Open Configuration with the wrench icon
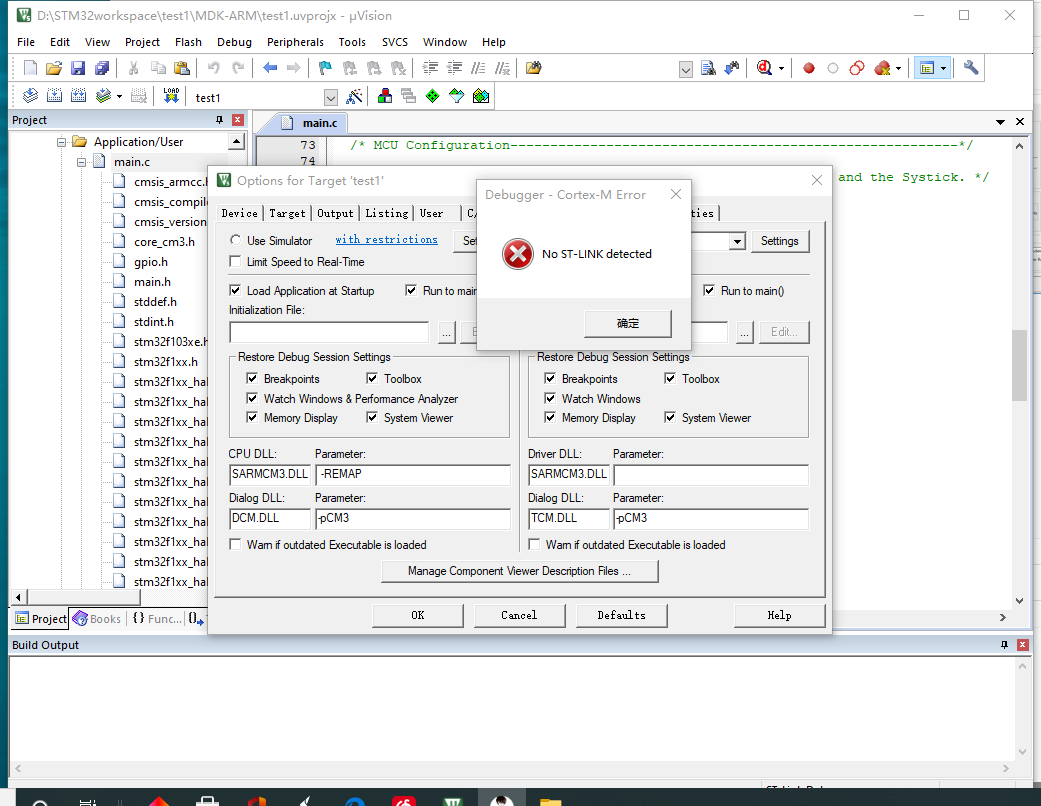 click(x=971, y=68)
